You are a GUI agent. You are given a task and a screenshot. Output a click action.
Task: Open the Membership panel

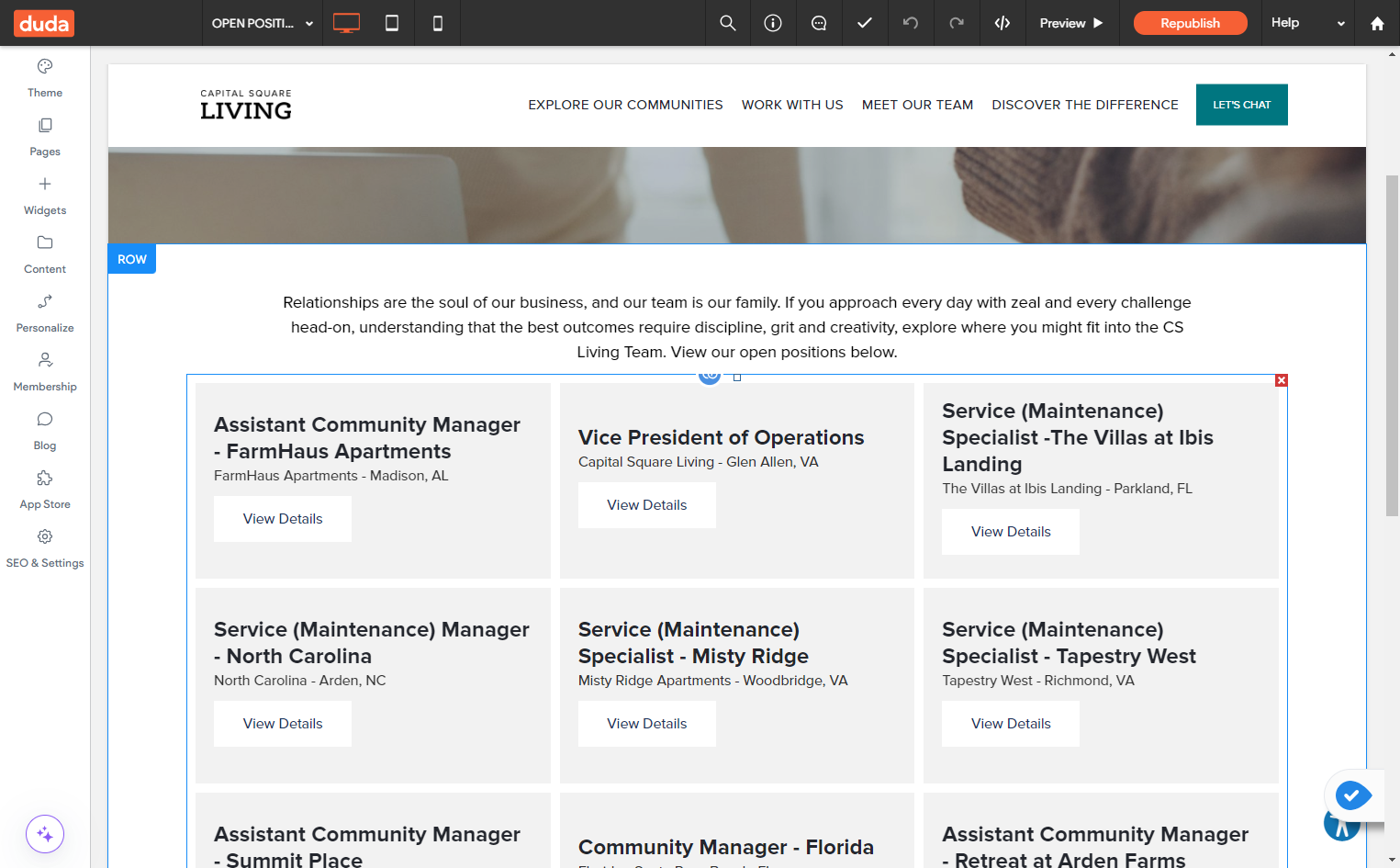[45, 372]
